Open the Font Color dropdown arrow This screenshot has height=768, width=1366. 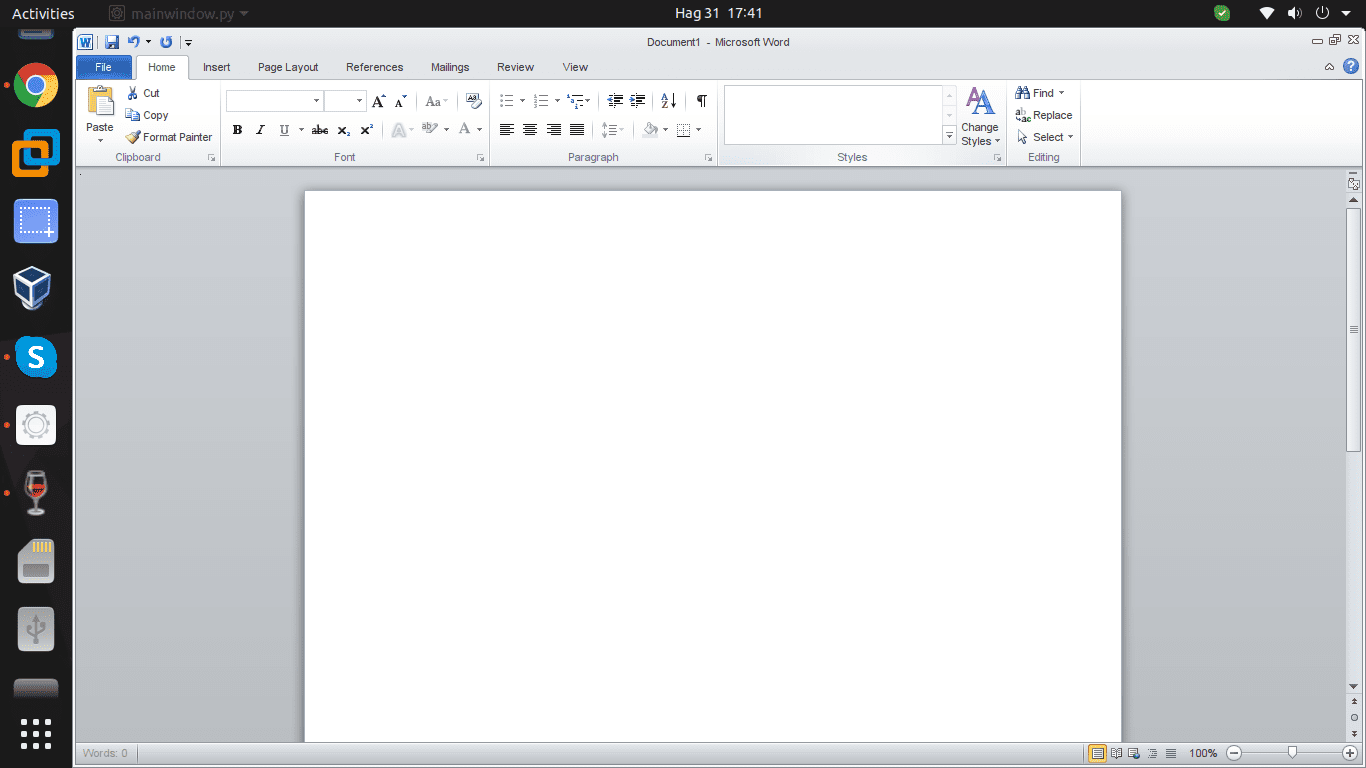click(479, 130)
